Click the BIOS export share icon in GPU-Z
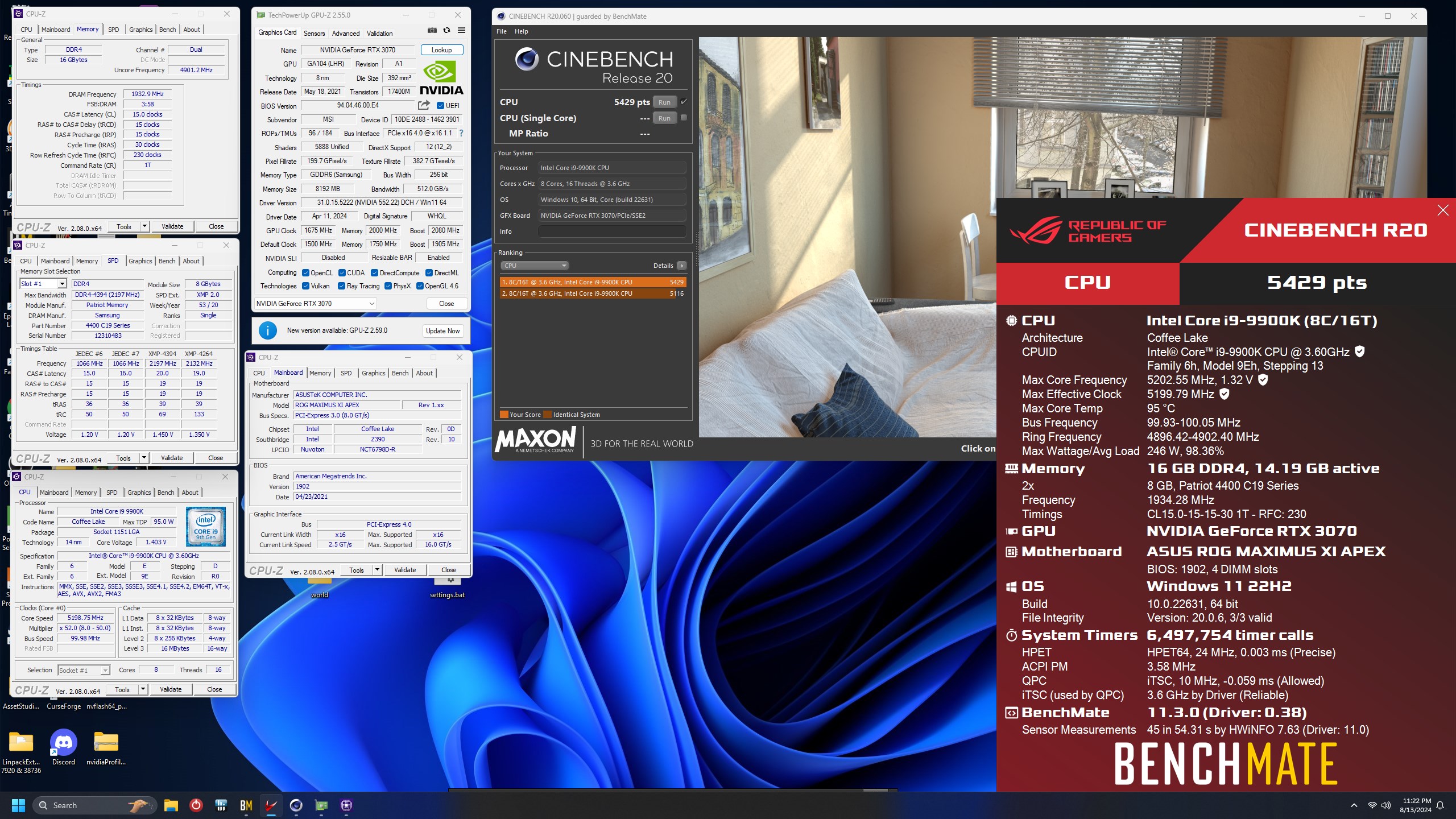Image resolution: width=1456 pixels, height=819 pixels. (x=424, y=105)
